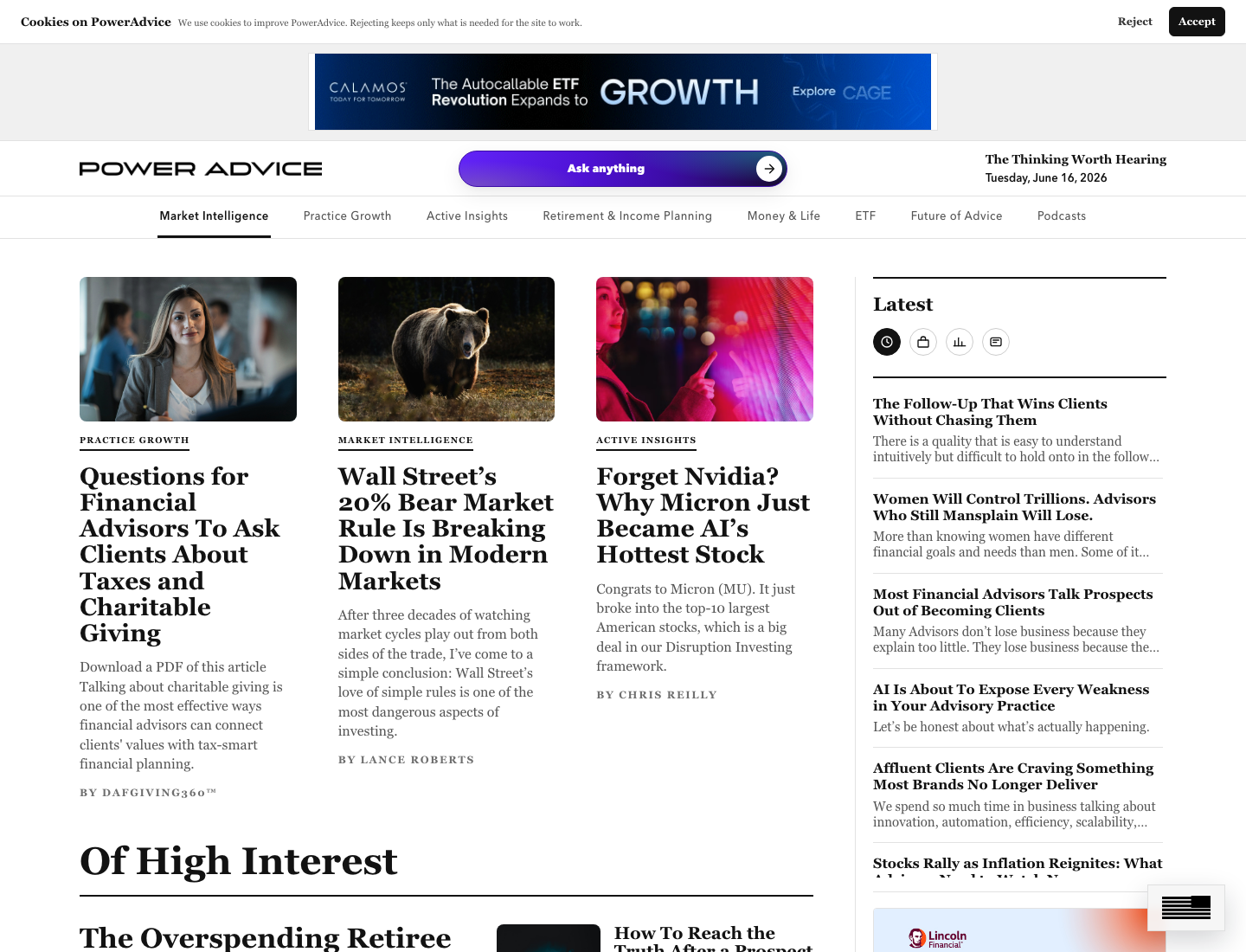
Task: Click the After three decades summary text
Action: 439,673
